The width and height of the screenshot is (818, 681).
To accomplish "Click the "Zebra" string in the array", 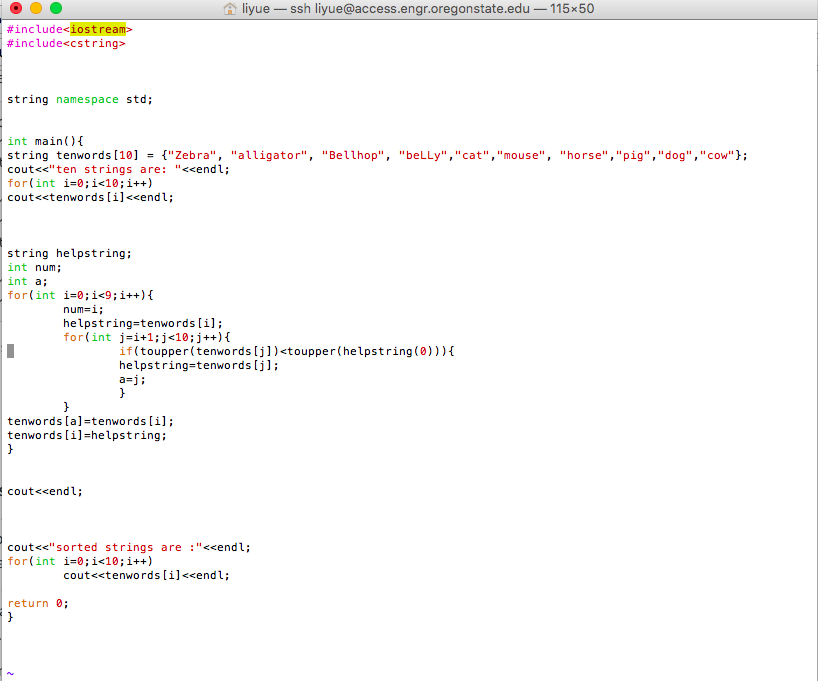I will point(192,155).
